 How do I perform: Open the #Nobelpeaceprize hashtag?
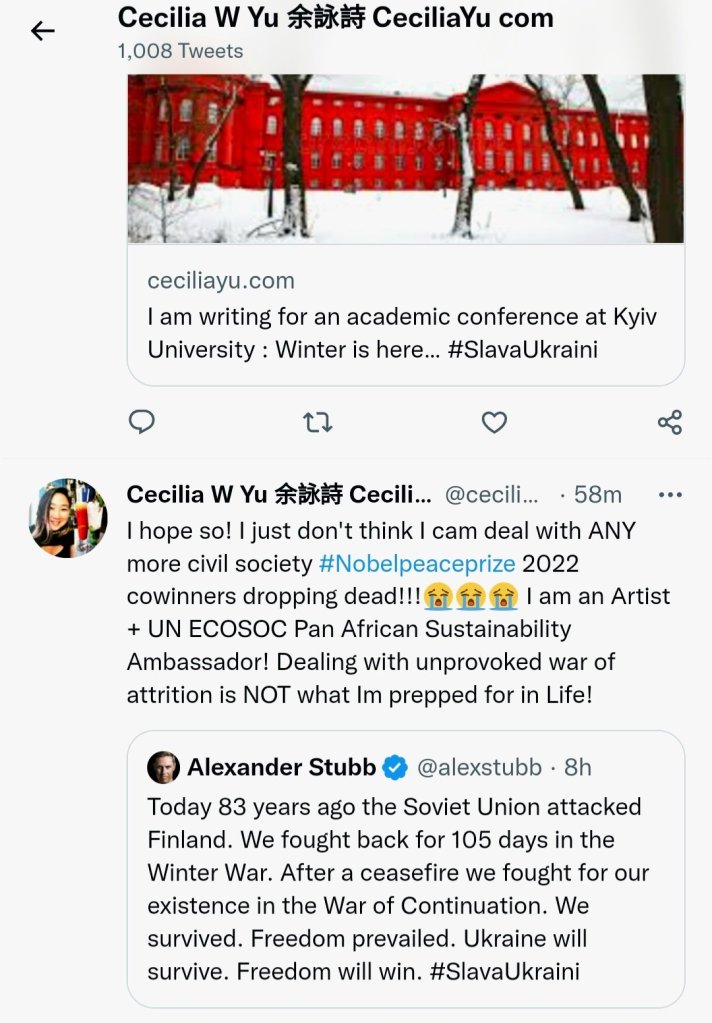pyautogui.click(x=417, y=563)
